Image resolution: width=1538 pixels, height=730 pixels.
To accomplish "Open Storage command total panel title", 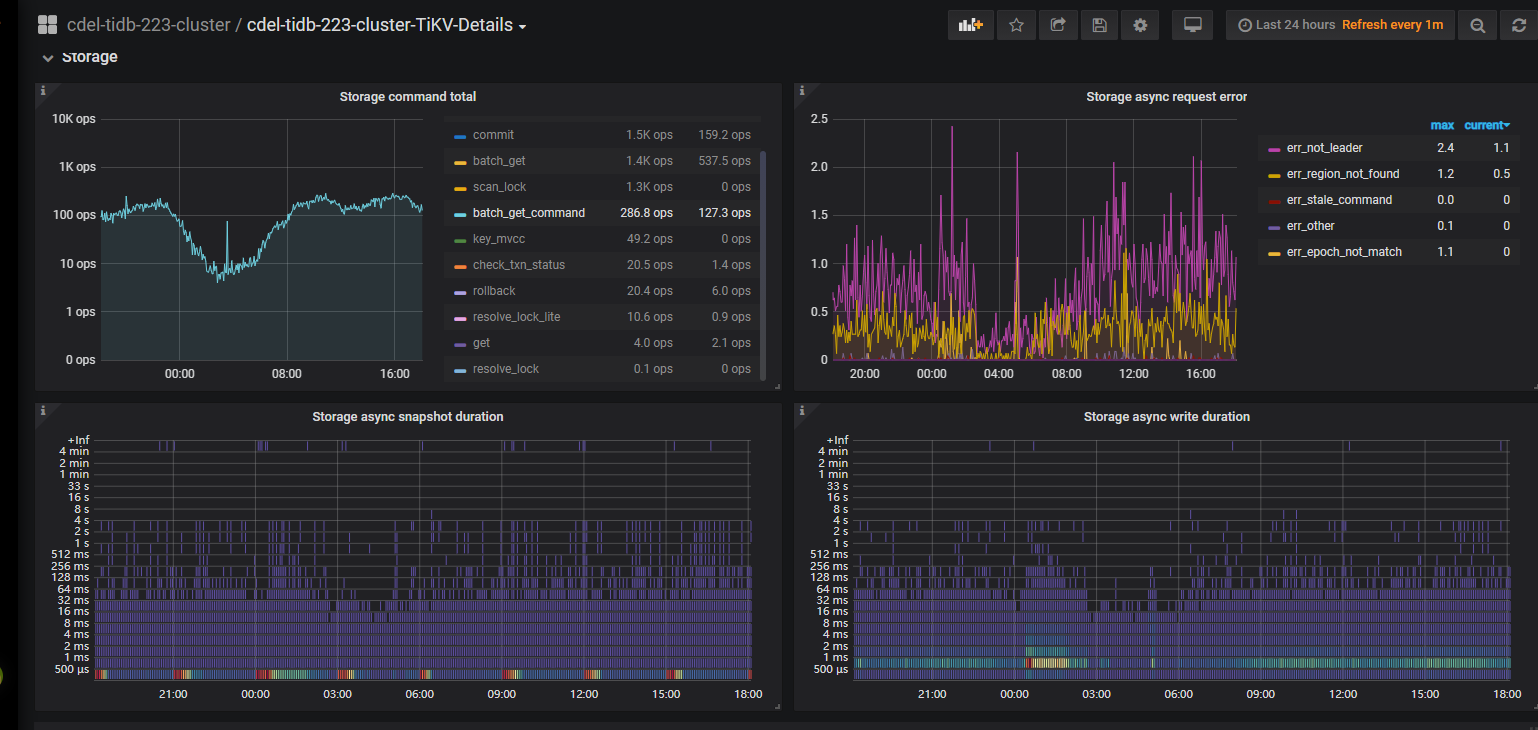I will [407, 97].
